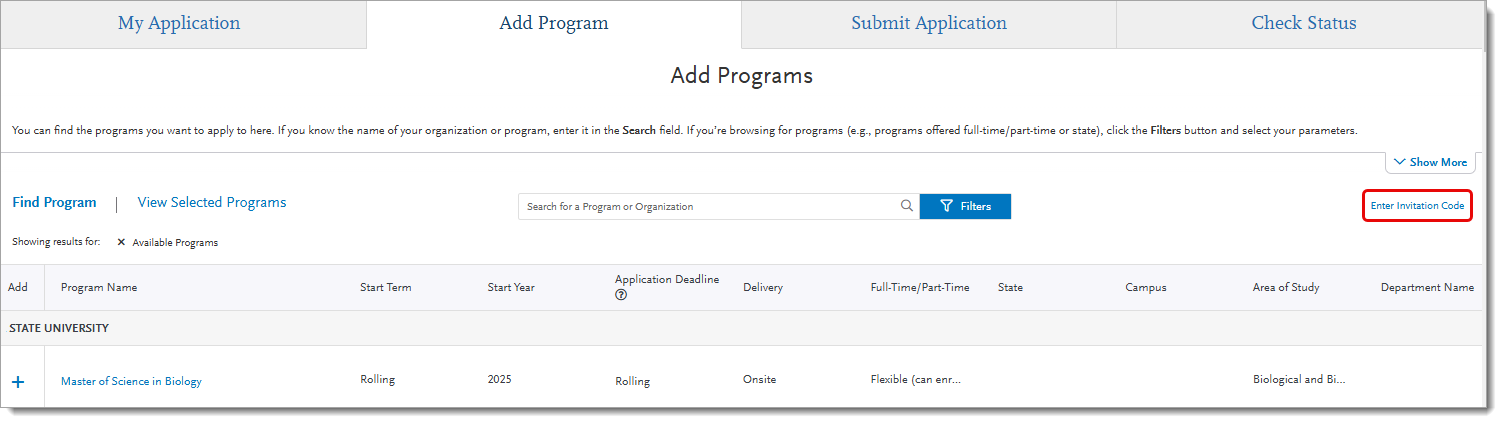Click the Area of Study column header

1286,287
